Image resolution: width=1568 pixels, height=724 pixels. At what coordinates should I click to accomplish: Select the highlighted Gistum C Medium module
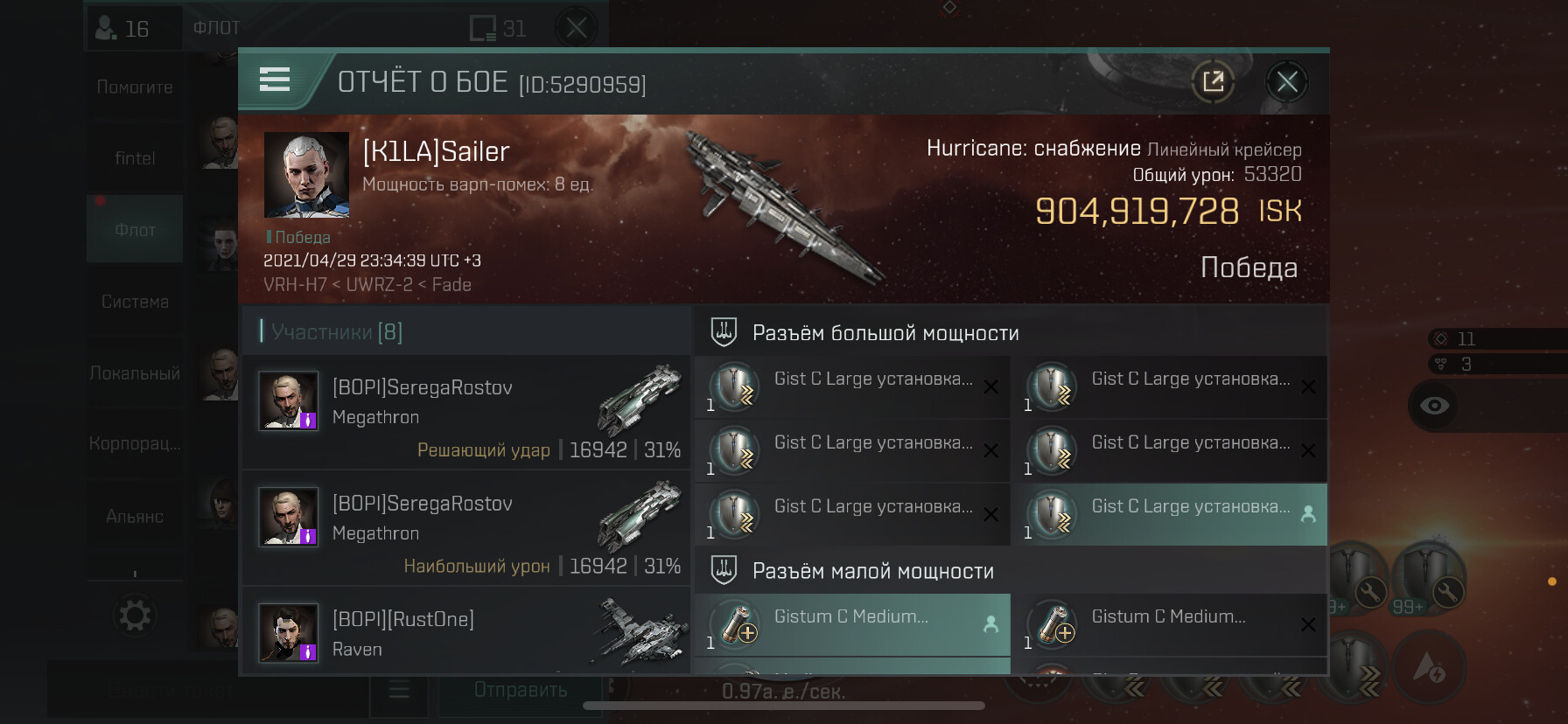(852, 624)
